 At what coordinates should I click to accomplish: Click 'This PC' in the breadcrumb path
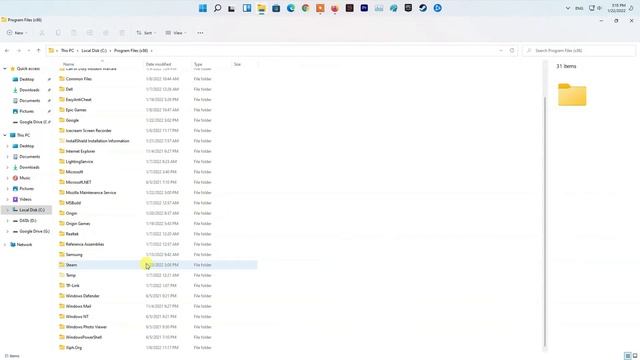pyautogui.click(x=67, y=51)
